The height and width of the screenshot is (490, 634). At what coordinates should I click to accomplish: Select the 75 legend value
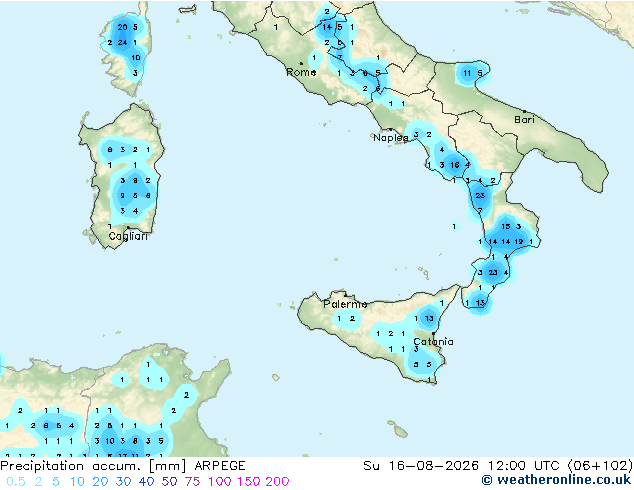point(192,482)
